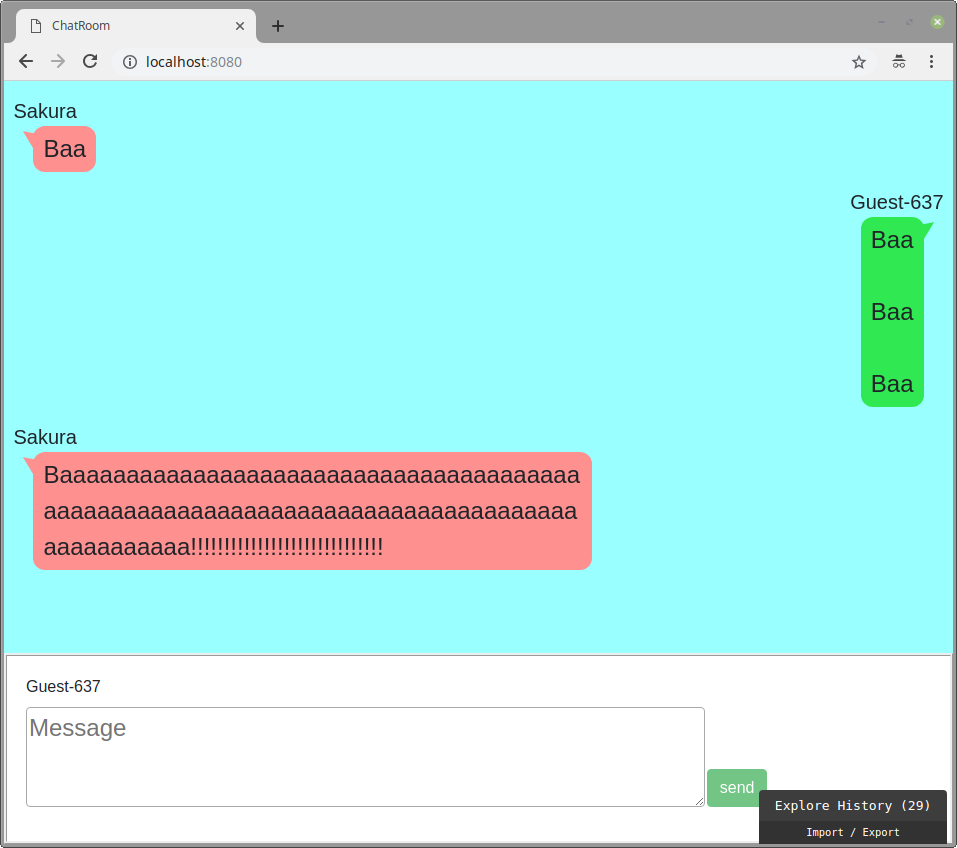This screenshot has height=848, width=957.
Task: Select Sakura's short Baa bubble
Action: coord(64,148)
